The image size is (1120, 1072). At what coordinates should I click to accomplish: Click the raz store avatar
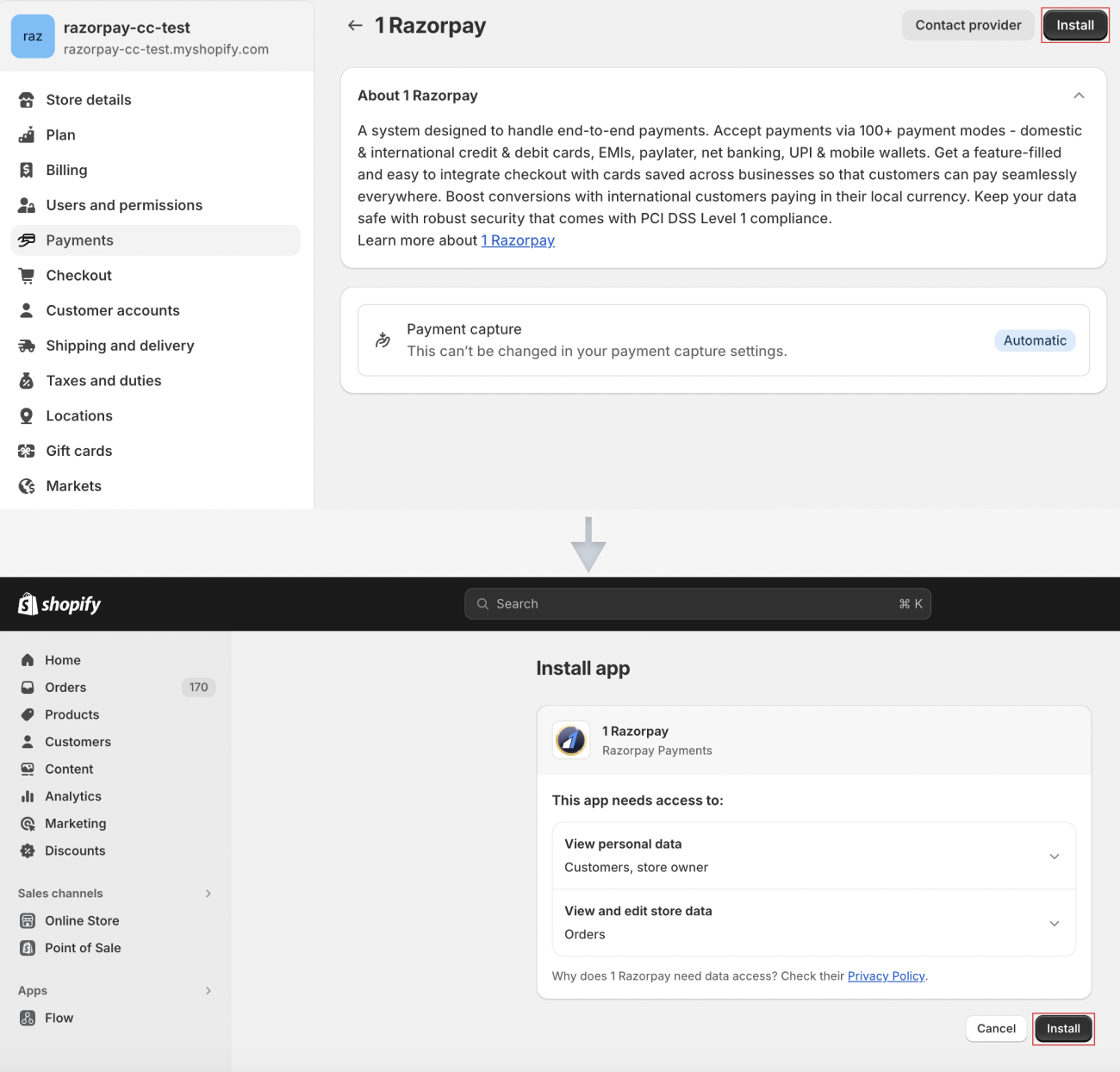33,36
